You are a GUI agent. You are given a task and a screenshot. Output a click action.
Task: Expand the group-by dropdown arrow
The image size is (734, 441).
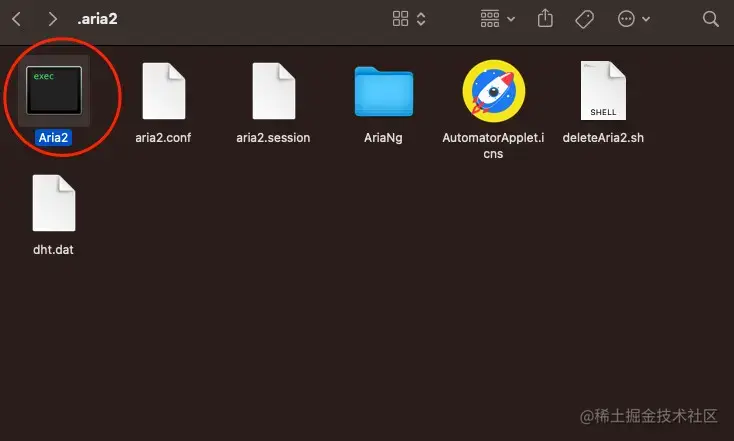click(511, 19)
